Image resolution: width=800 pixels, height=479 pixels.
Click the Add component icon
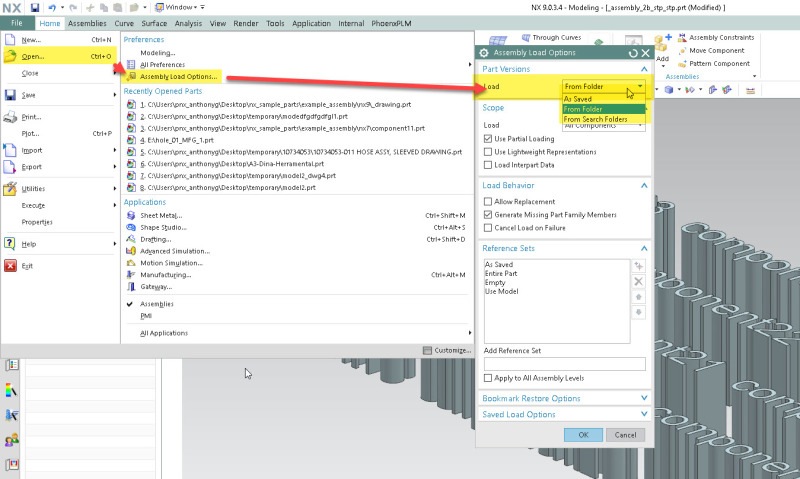coord(662,44)
